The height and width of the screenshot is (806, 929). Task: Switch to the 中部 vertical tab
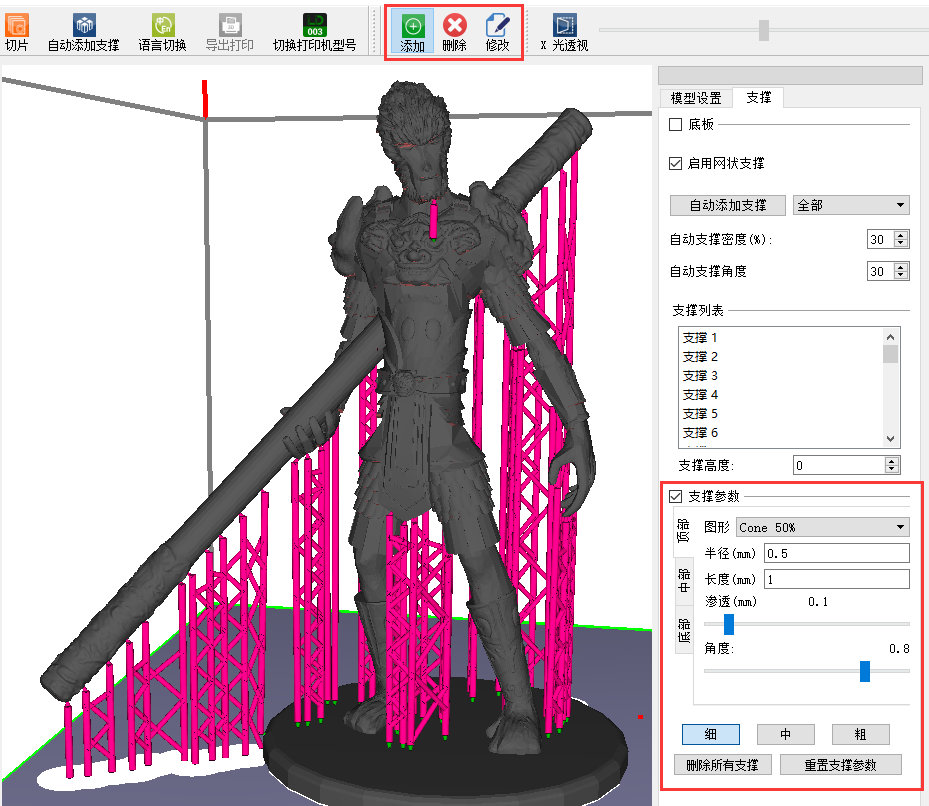pyautogui.click(x=684, y=581)
